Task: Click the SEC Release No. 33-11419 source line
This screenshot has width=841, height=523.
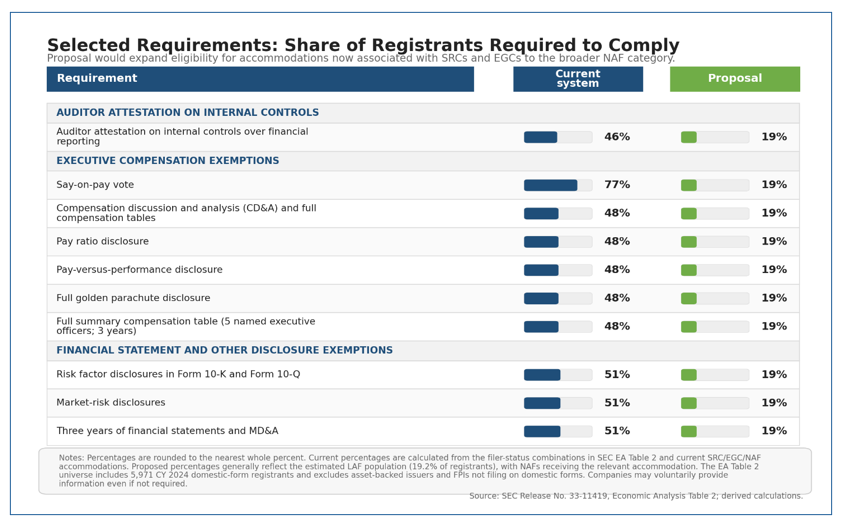Action: point(636,496)
